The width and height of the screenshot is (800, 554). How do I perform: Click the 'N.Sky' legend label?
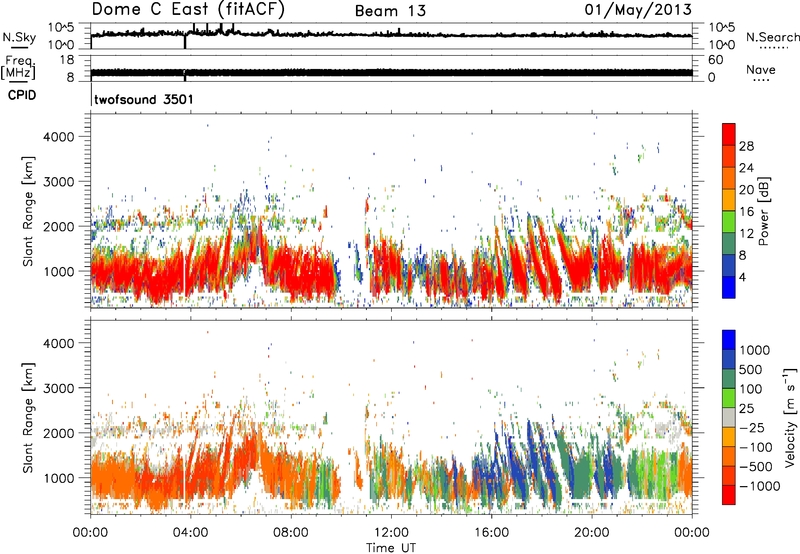(x=19, y=37)
